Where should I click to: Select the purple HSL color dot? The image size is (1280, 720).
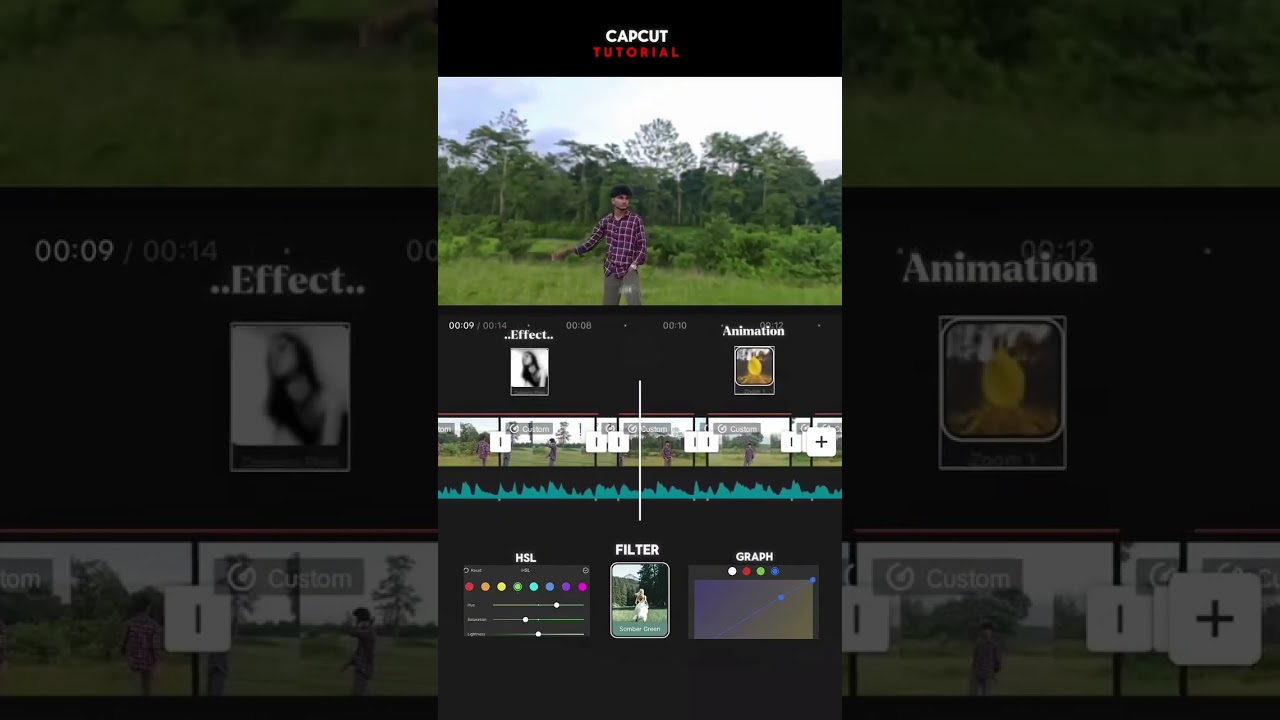[x=566, y=587]
